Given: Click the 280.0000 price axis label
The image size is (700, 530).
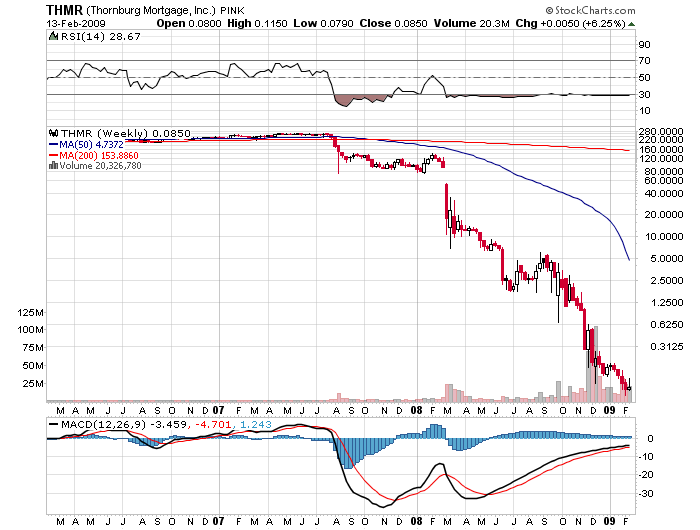Looking at the screenshot, I should point(661,132).
